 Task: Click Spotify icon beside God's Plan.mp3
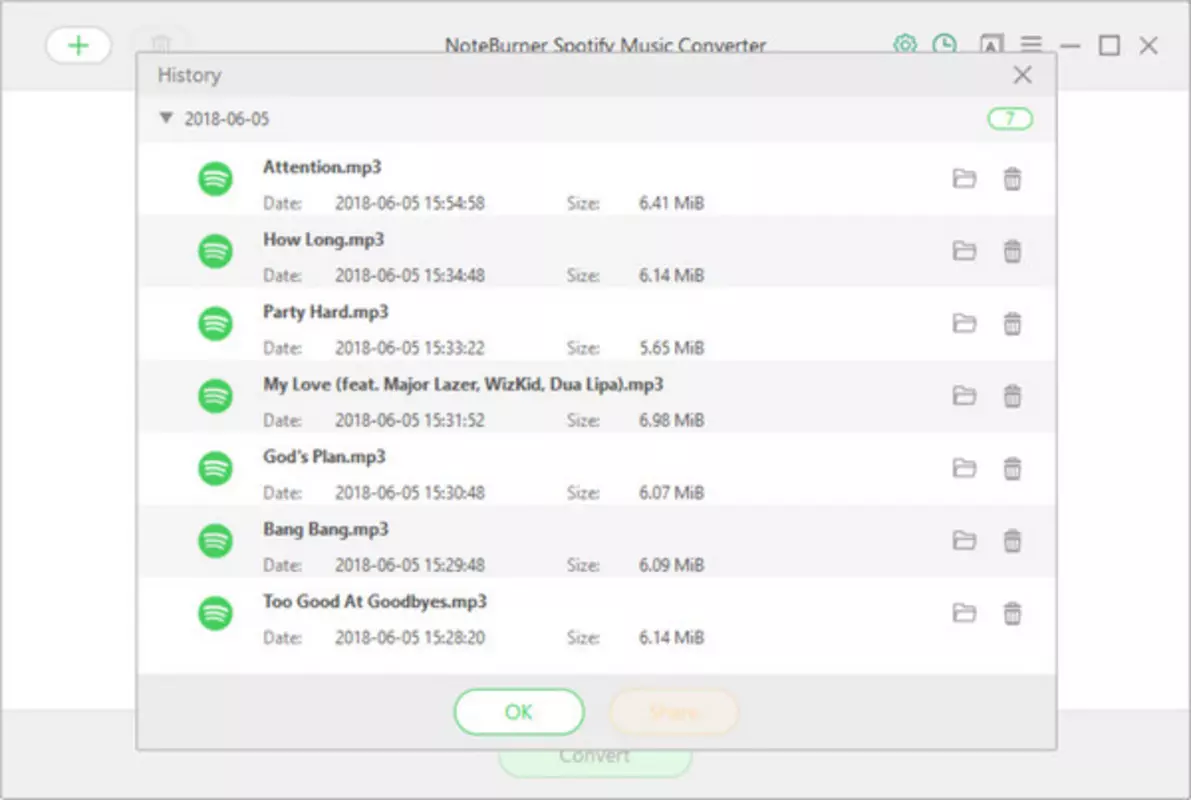tap(216, 469)
